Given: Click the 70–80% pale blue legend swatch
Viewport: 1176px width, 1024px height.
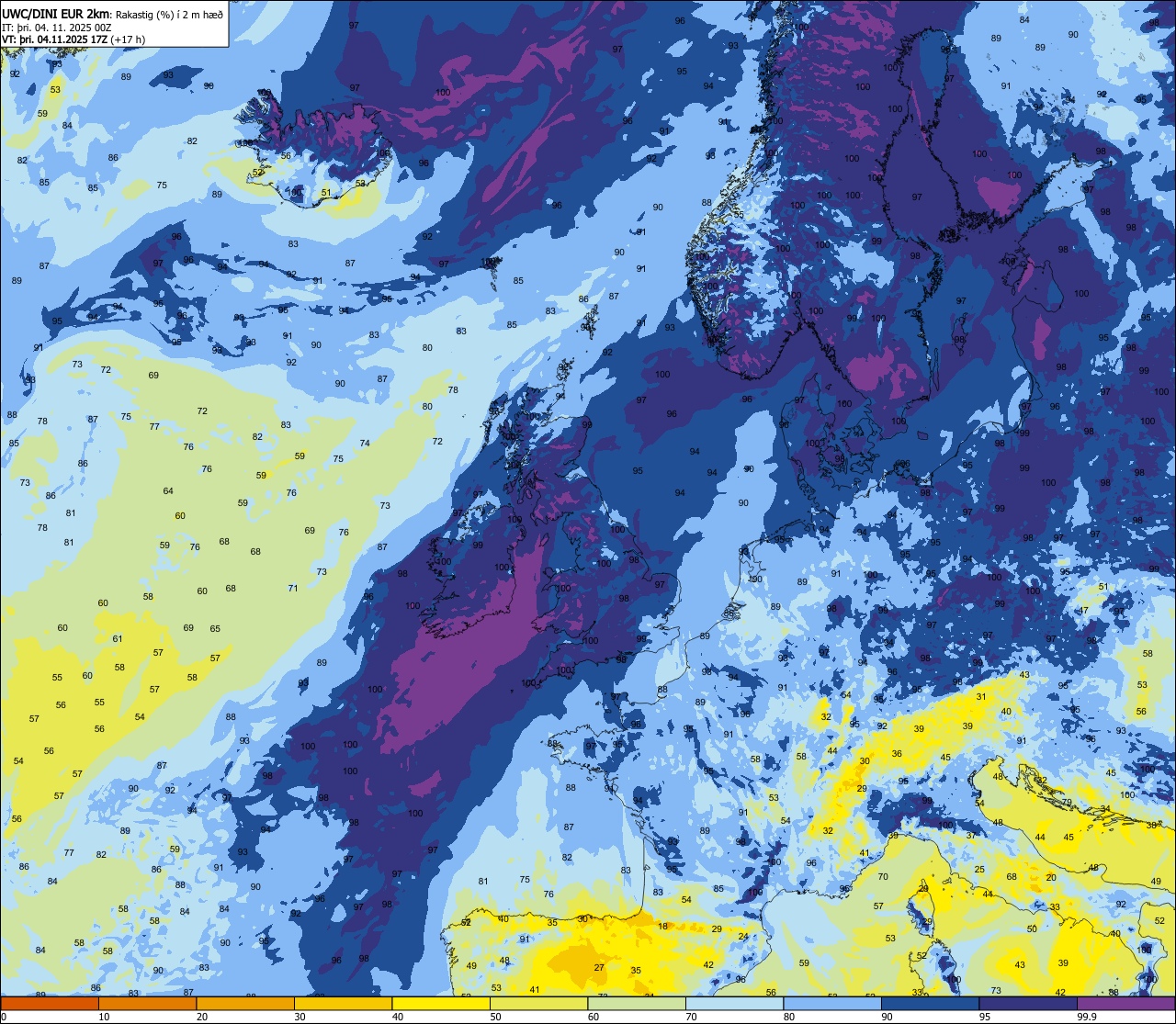Looking at the screenshot, I should pyautogui.click(x=734, y=1003).
